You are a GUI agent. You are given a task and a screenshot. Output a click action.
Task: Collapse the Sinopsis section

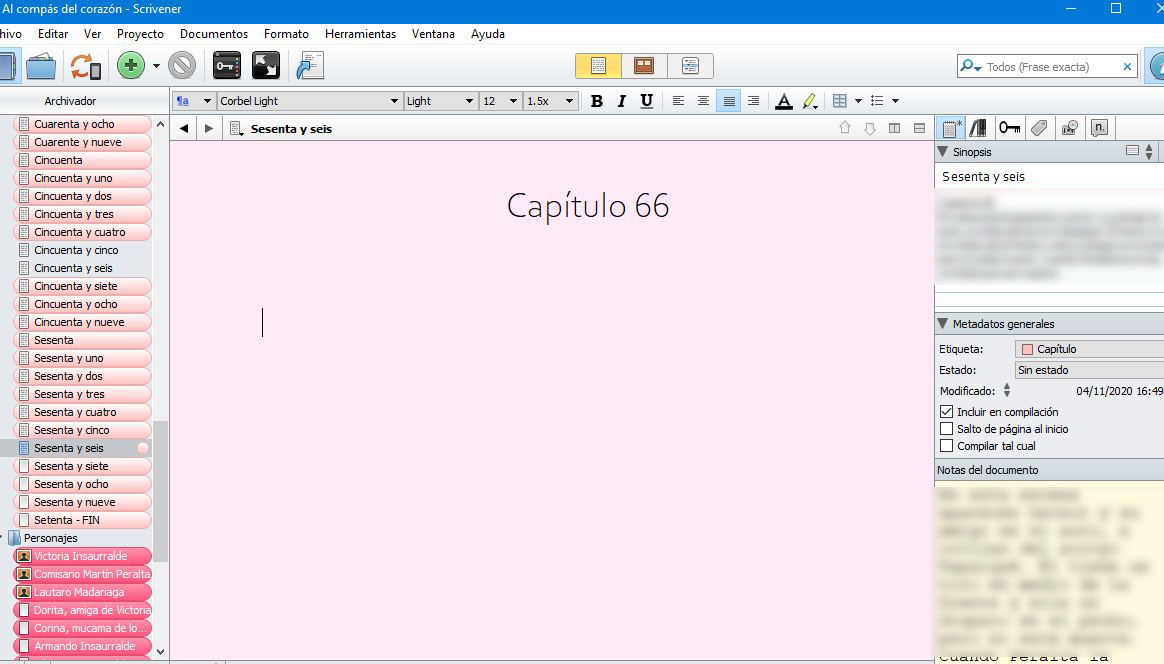(943, 152)
